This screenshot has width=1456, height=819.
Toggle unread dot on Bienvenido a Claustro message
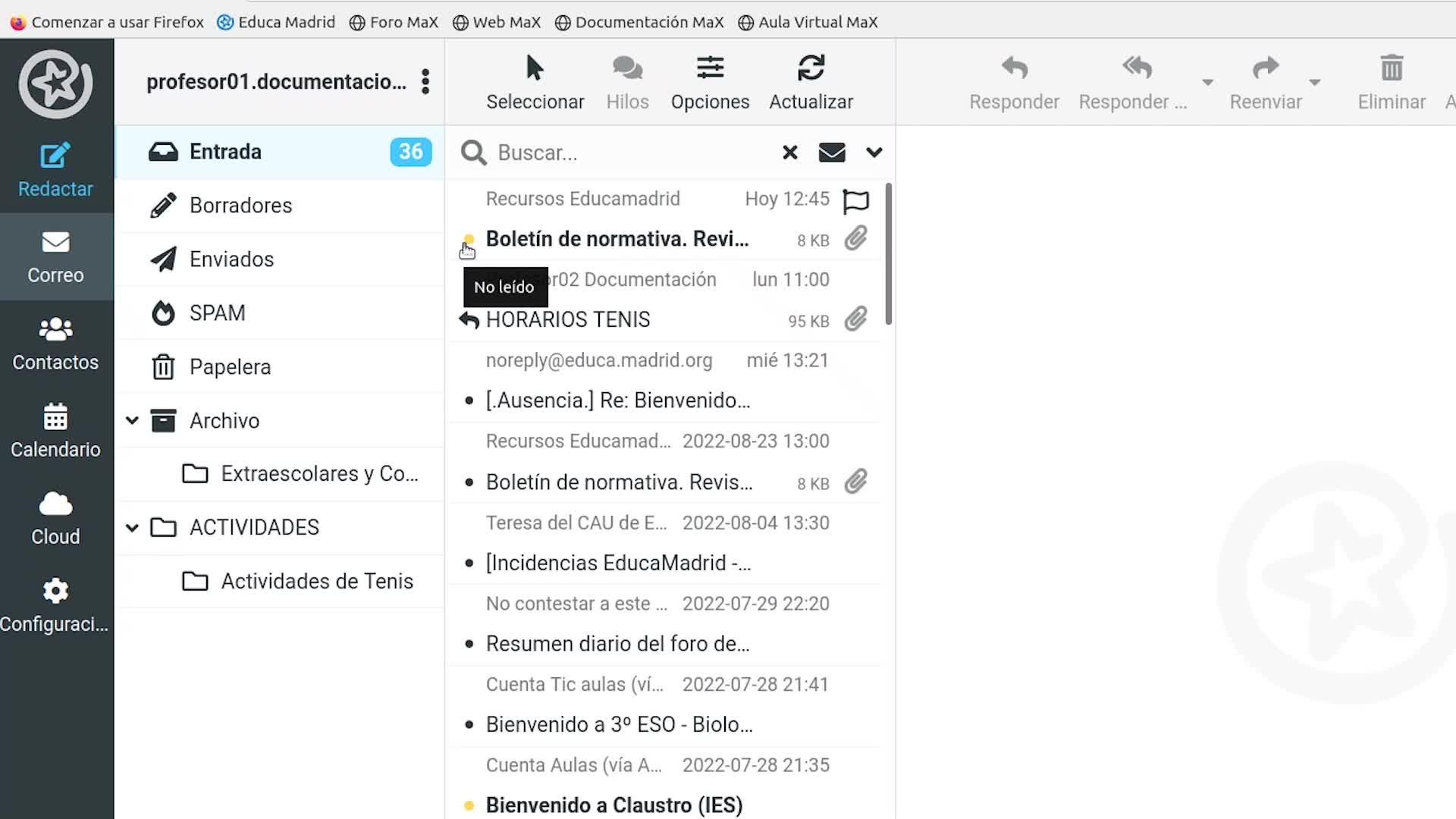click(469, 805)
